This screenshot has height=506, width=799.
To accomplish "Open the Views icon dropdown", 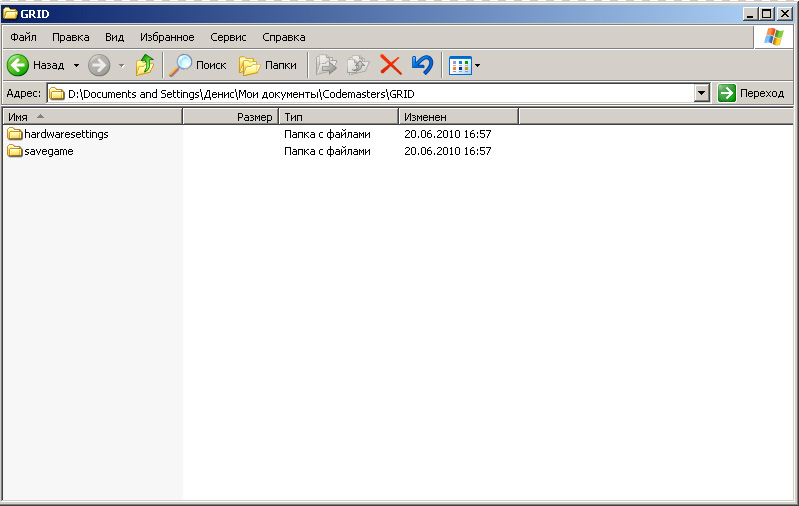I will [x=464, y=65].
